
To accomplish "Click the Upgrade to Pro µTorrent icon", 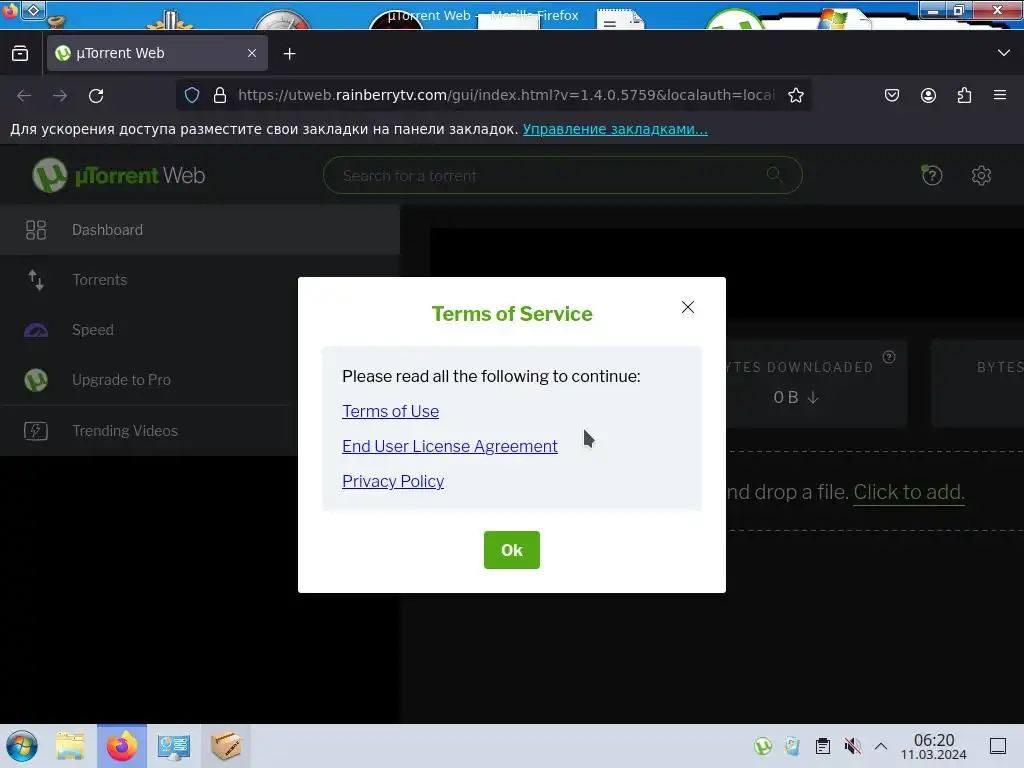I will coord(36,380).
